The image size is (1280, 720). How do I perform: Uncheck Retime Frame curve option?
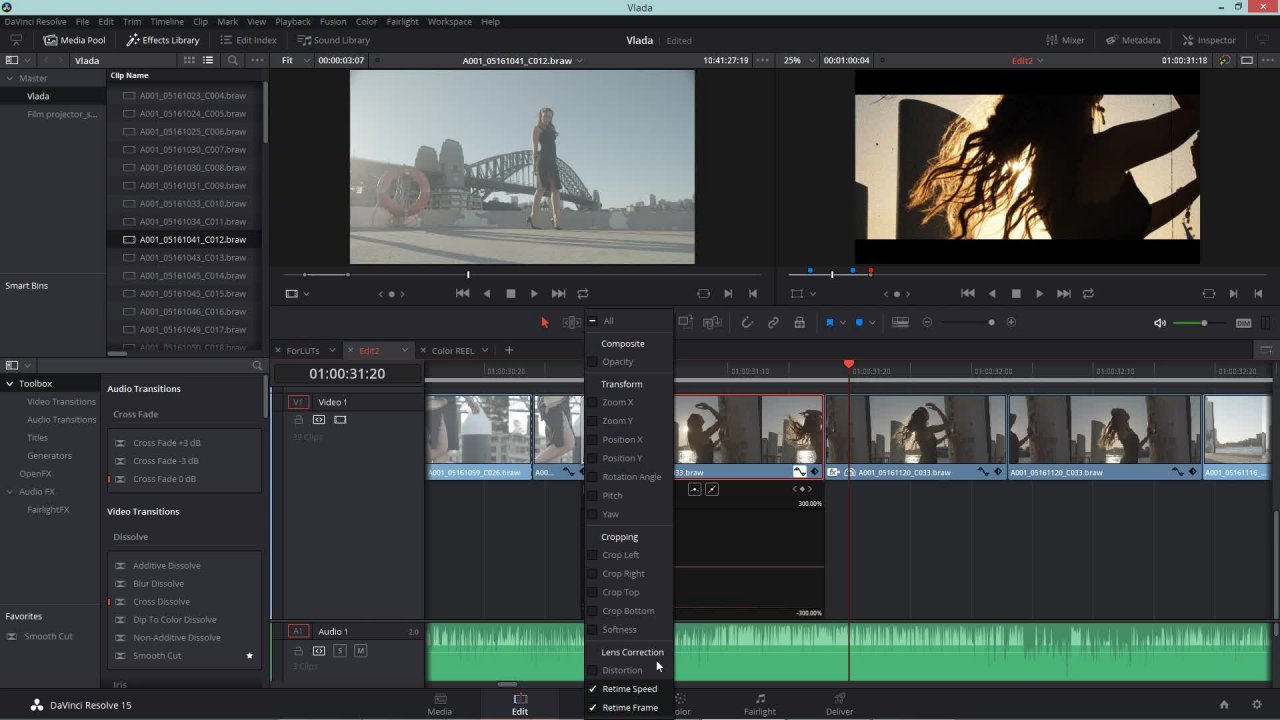(593, 708)
